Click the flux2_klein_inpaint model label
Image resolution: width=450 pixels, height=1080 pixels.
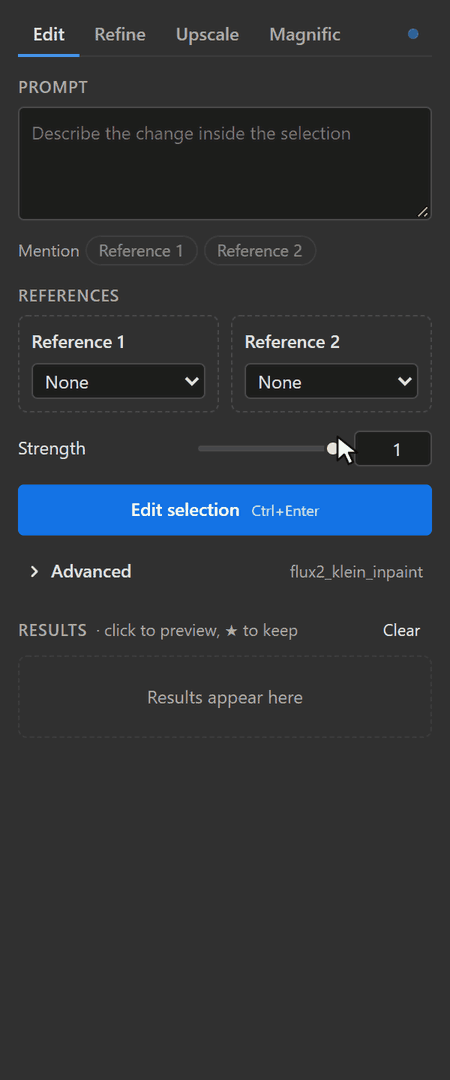click(356, 572)
